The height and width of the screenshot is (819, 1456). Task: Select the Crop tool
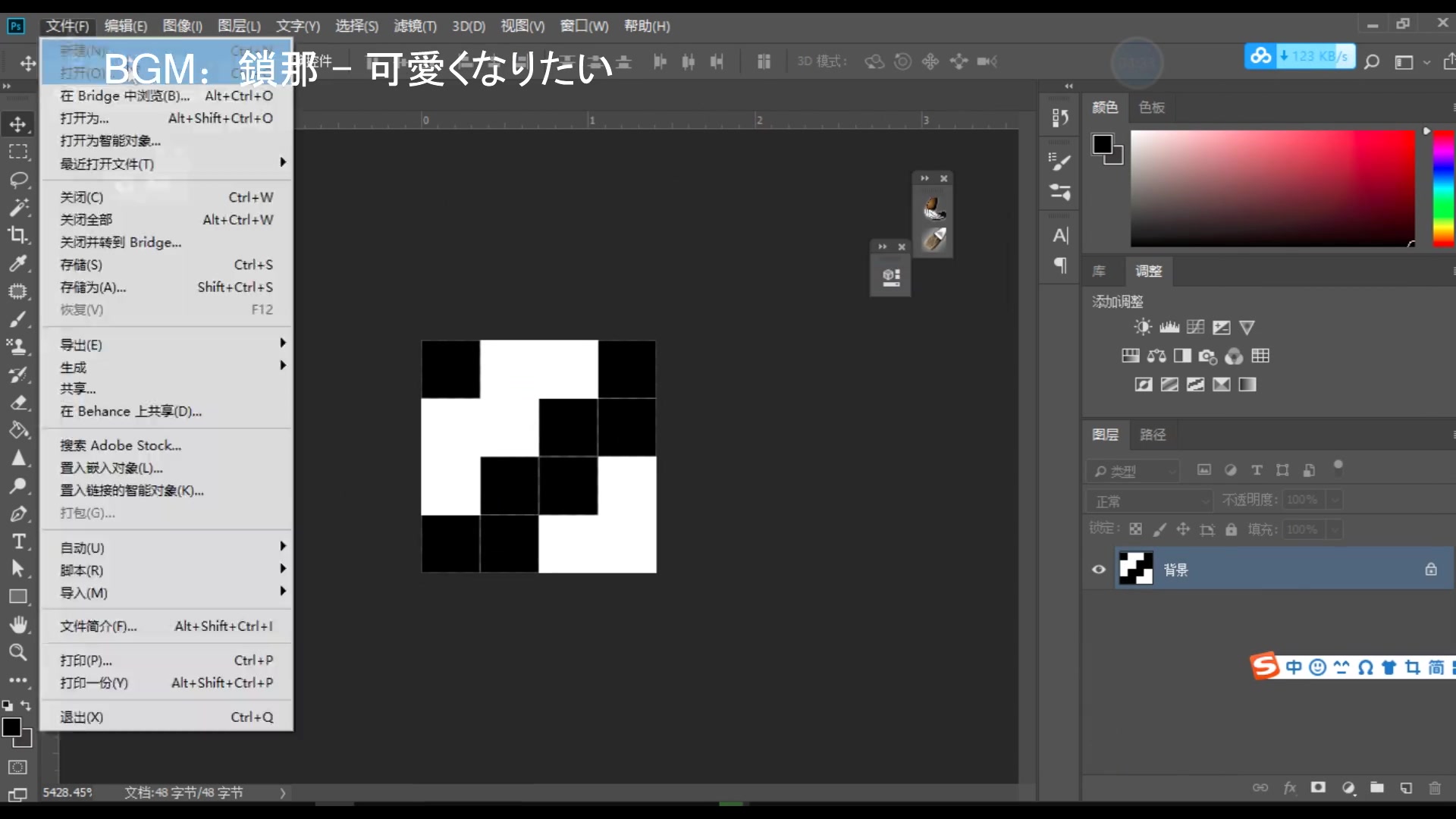(x=18, y=235)
